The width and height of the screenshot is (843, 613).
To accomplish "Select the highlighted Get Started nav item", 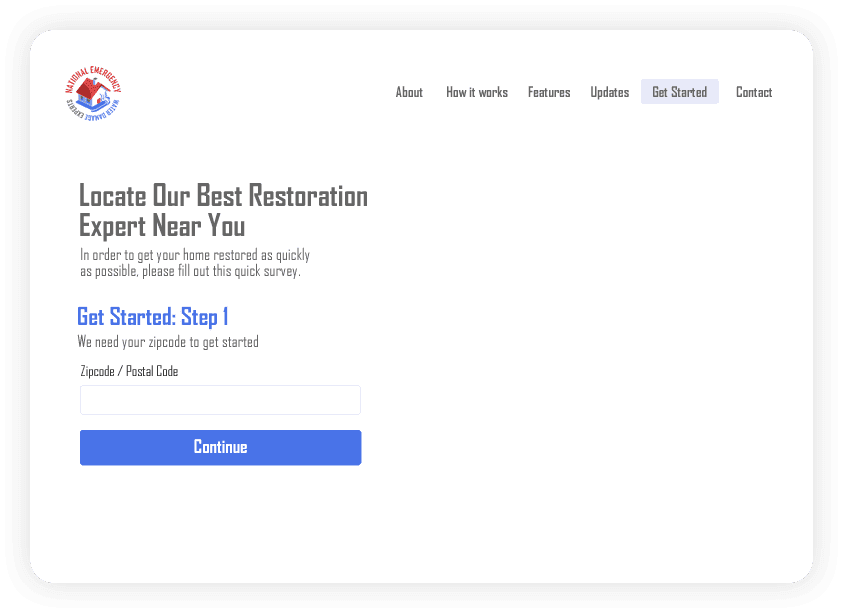I will coord(679,92).
